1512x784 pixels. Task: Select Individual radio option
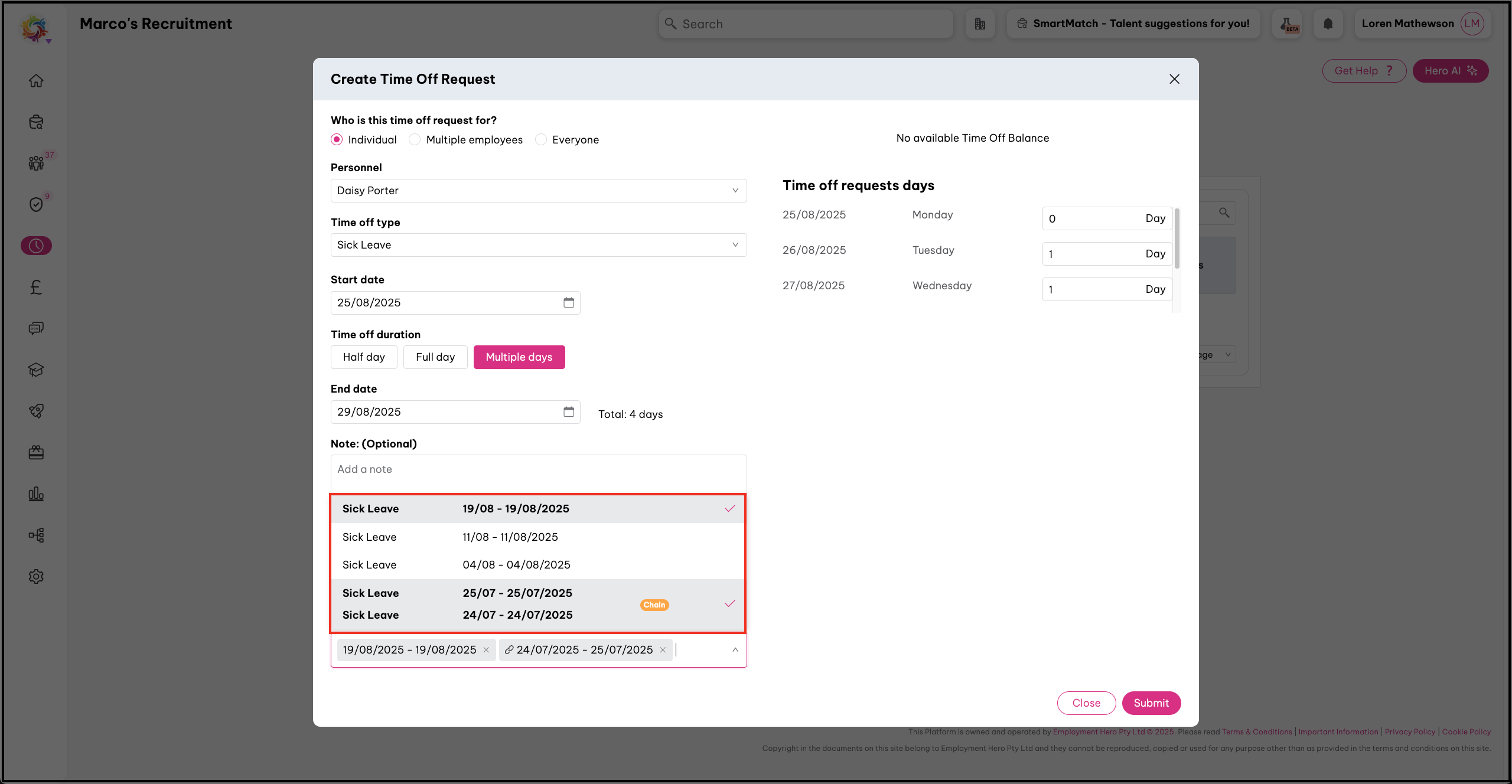337,140
